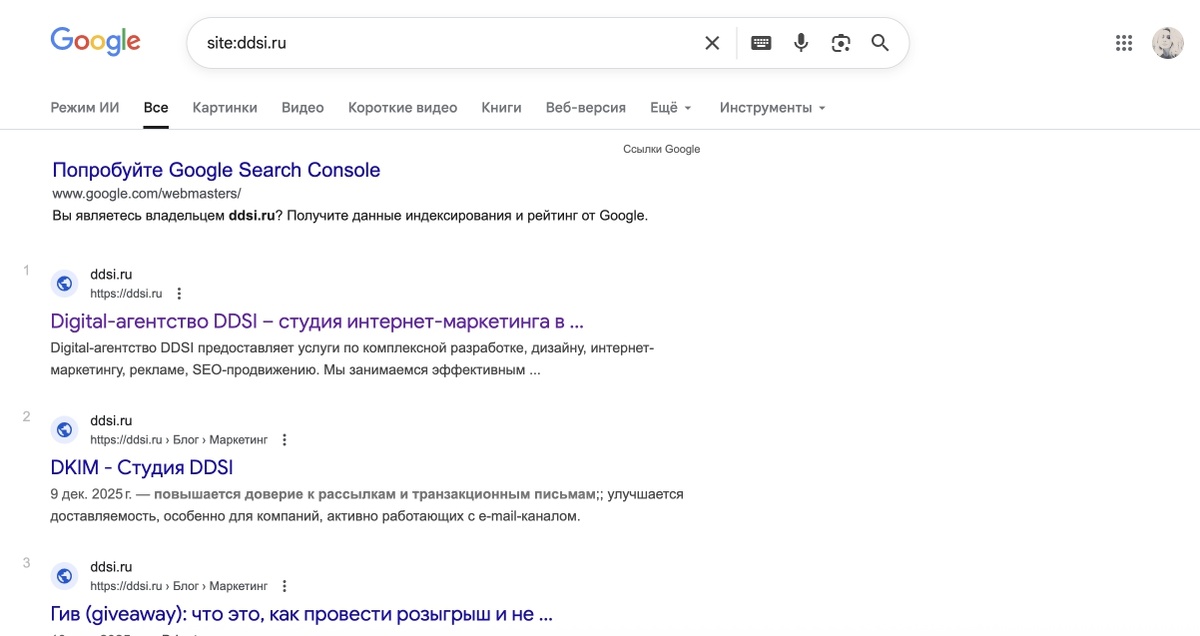
Task: Open your Google account profile picture
Action: pyautogui.click(x=1167, y=42)
